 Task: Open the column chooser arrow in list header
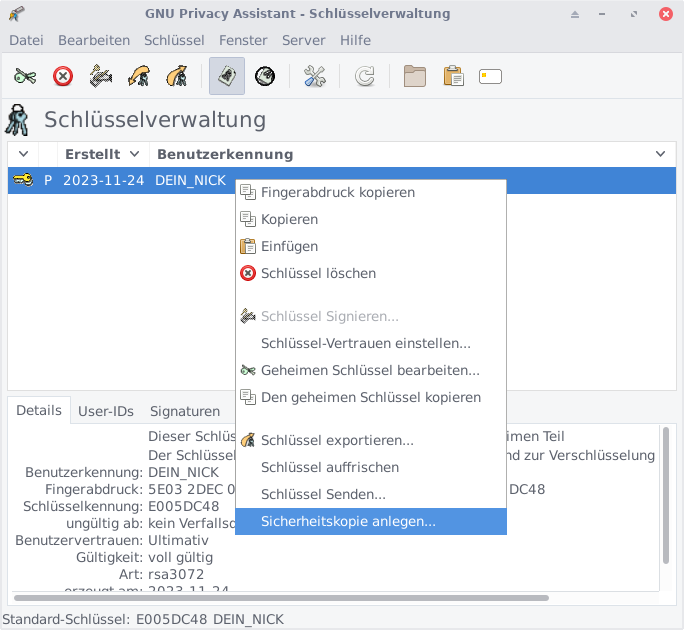click(x=660, y=154)
